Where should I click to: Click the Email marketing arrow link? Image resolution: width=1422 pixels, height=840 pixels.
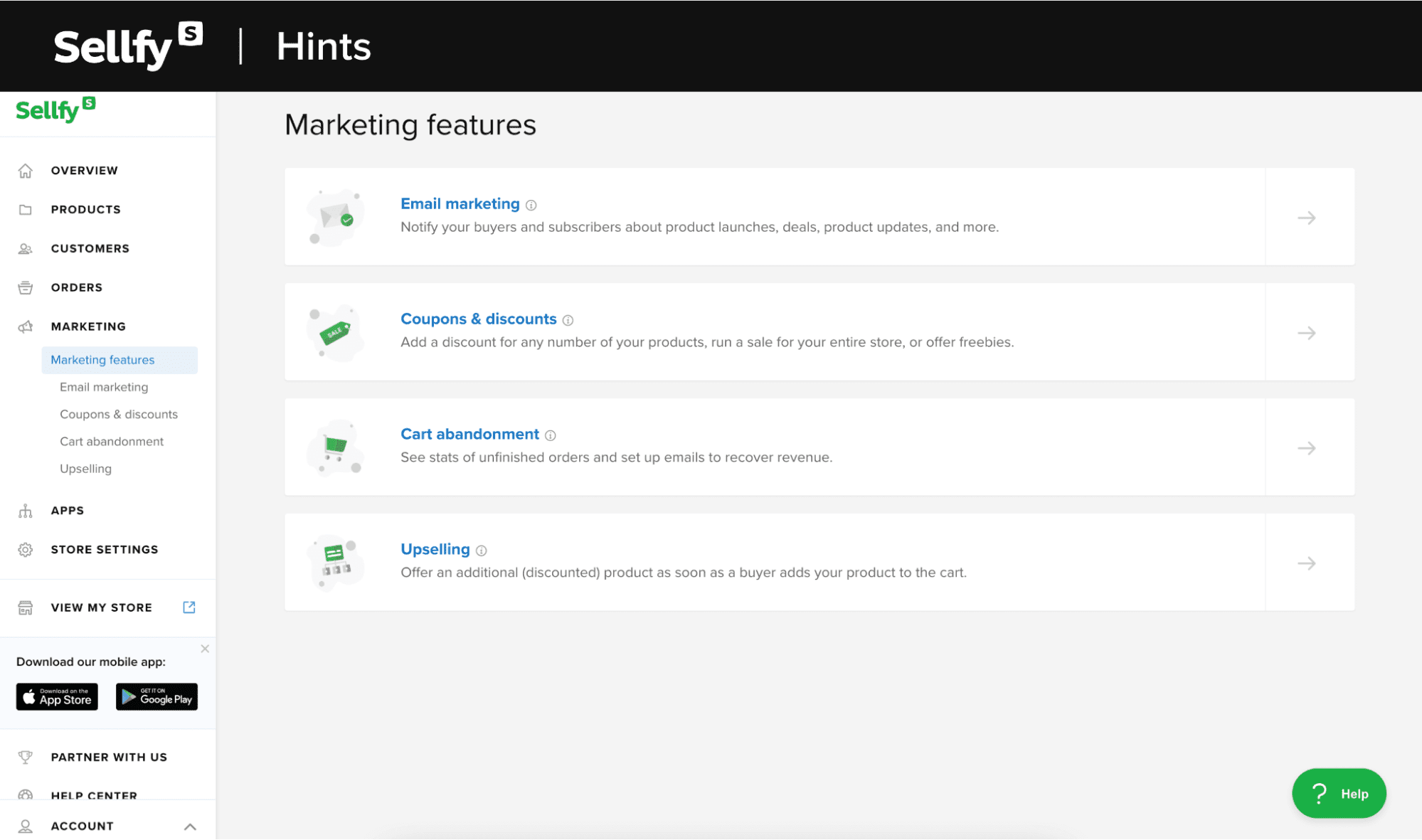tap(1306, 217)
